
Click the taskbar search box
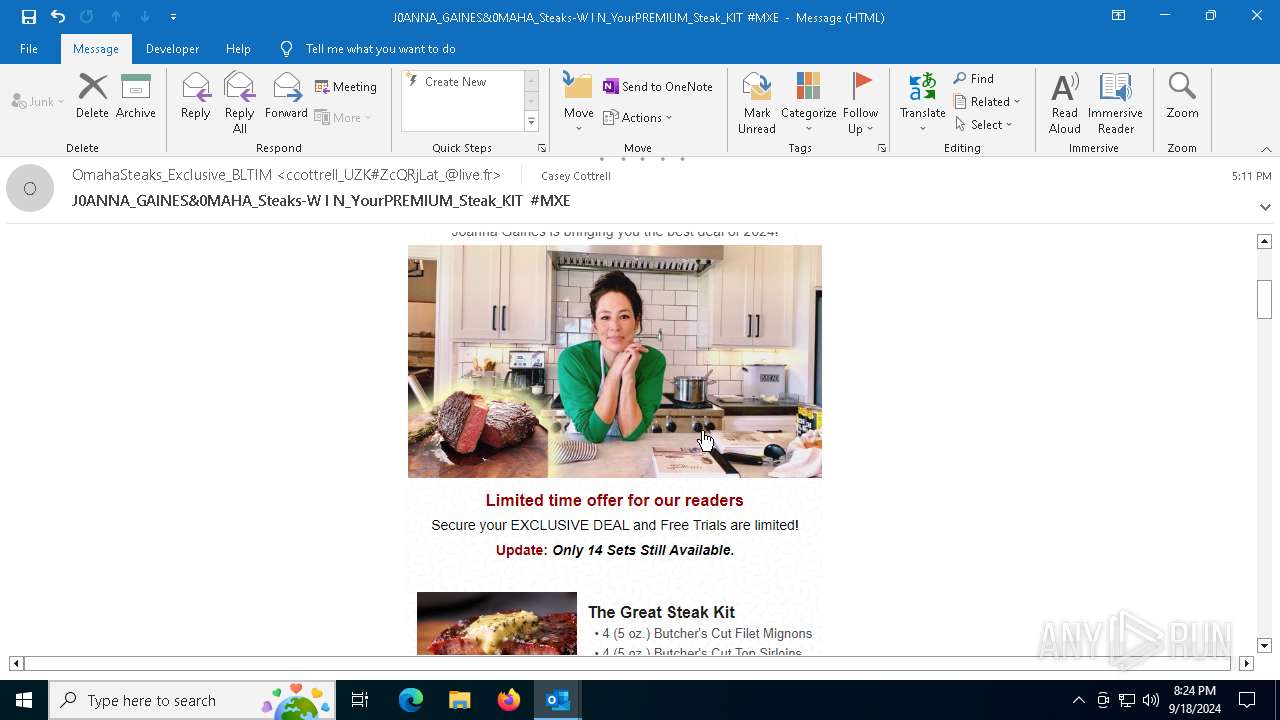click(x=192, y=700)
